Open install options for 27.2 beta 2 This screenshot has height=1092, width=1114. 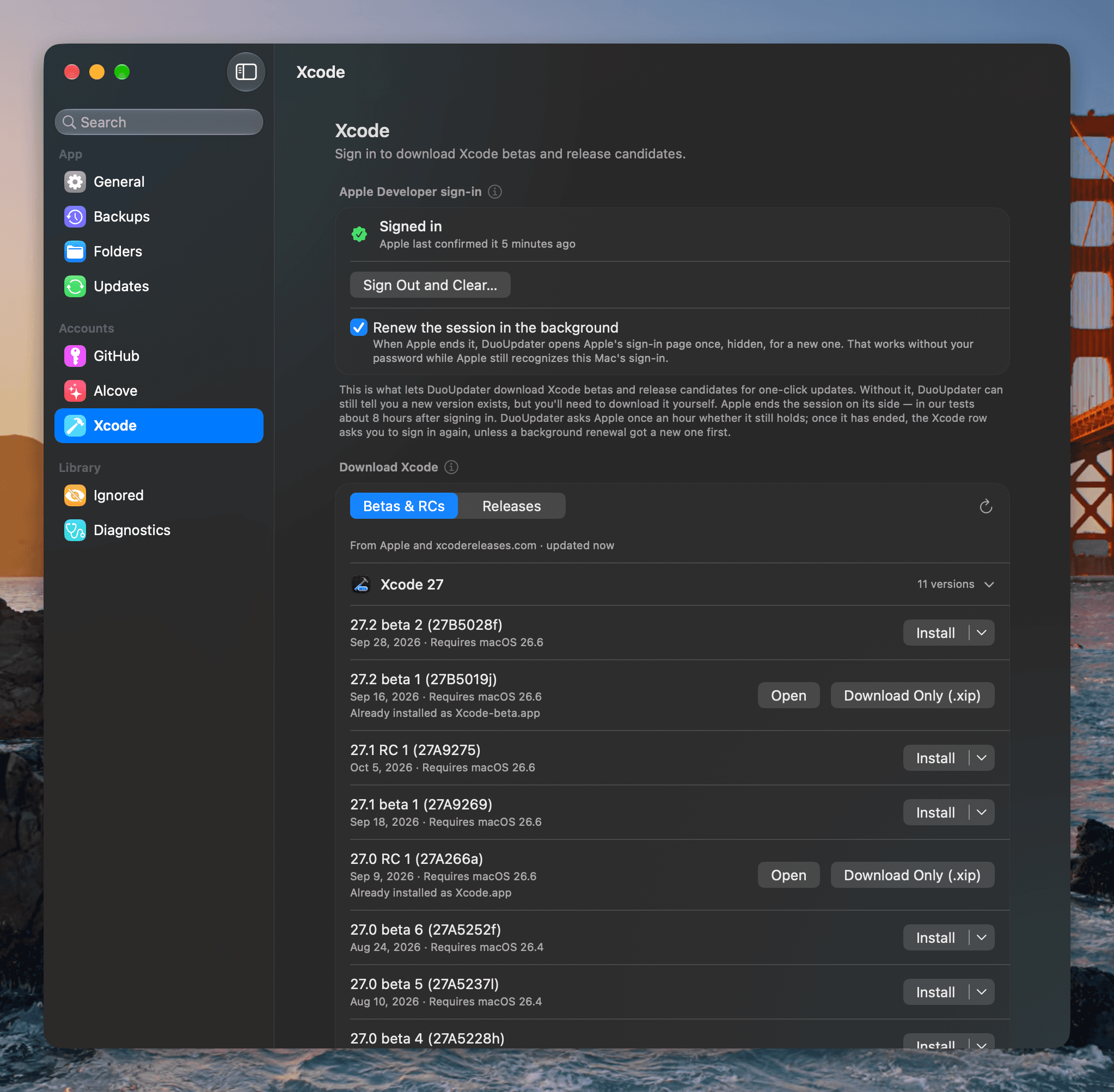(982, 633)
